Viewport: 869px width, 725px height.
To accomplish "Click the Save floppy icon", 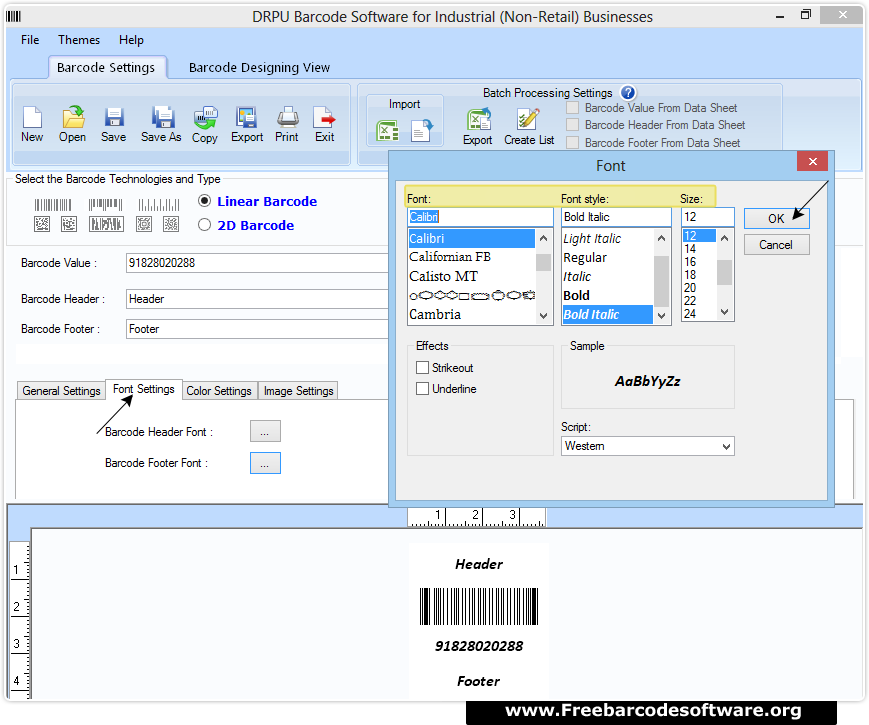I will click(x=114, y=117).
